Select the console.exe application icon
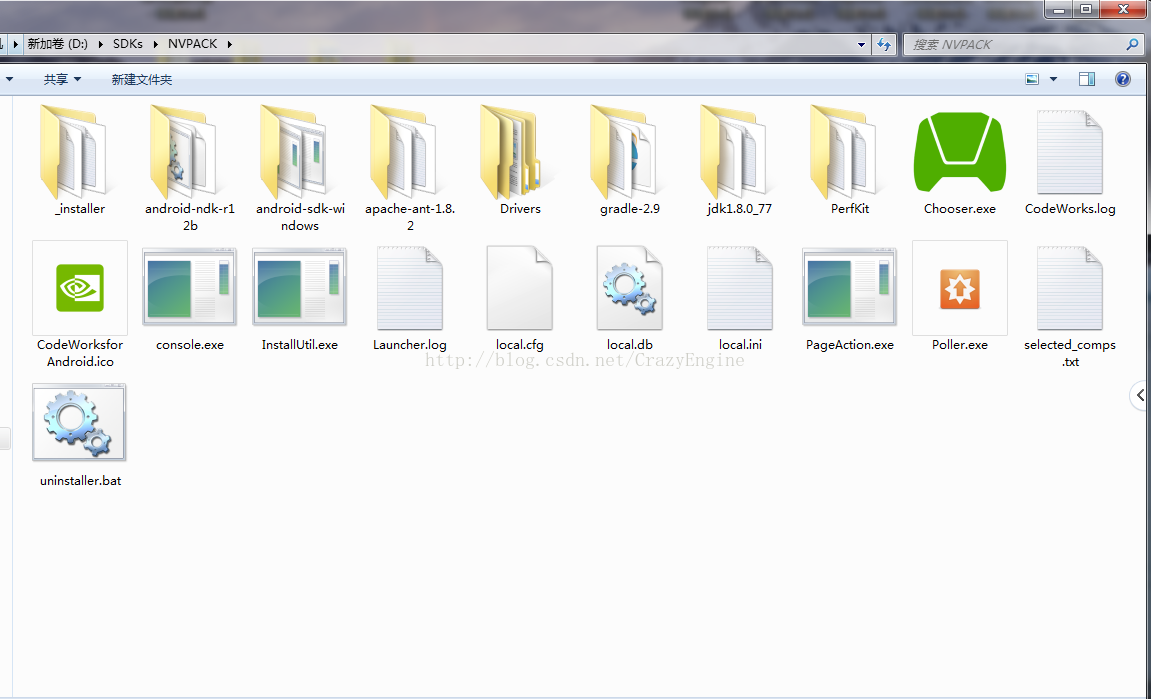This screenshot has width=1151, height=699. click(189, 287)
